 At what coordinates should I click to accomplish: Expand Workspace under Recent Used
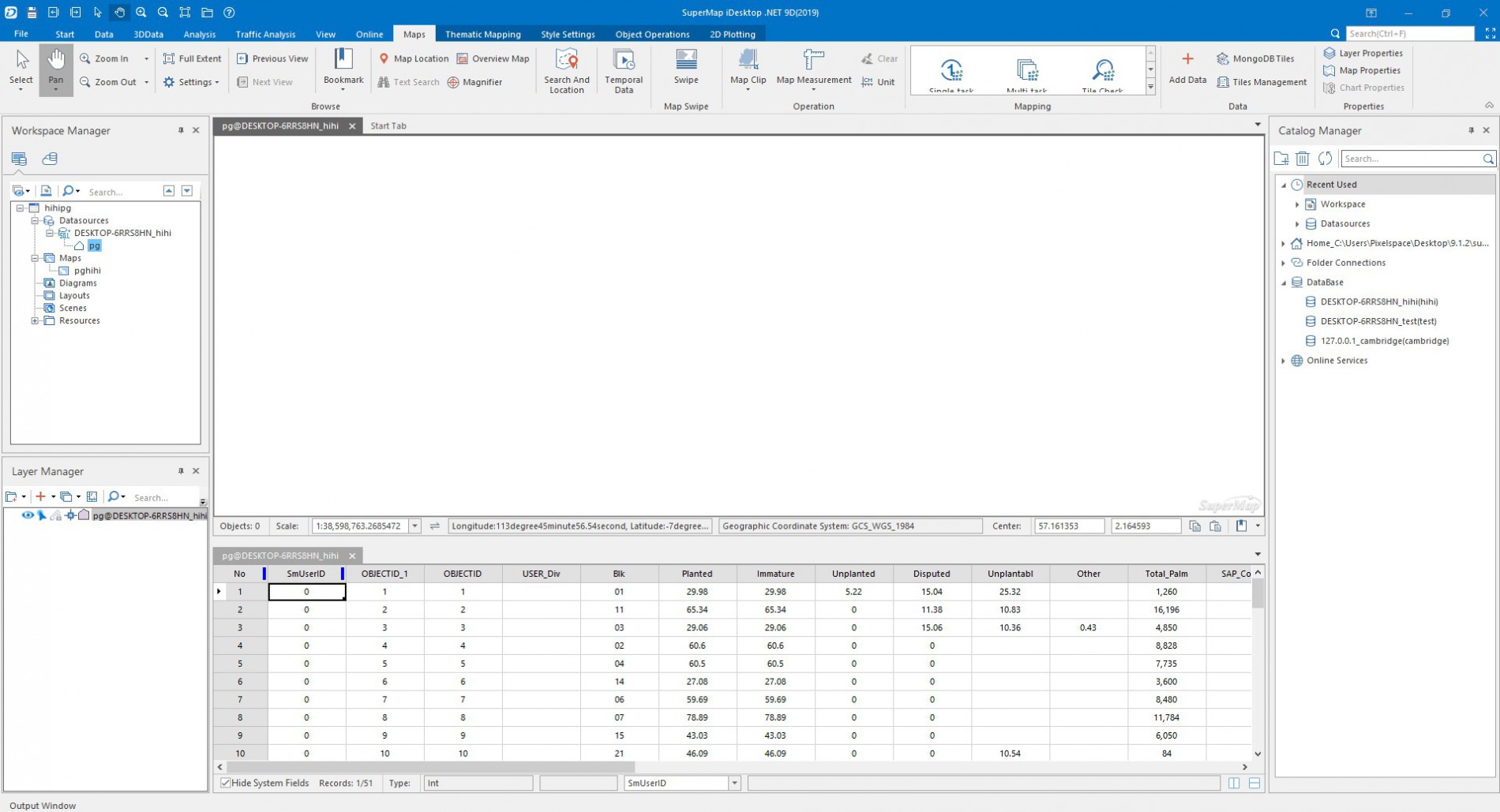[x=1297, y=204]
